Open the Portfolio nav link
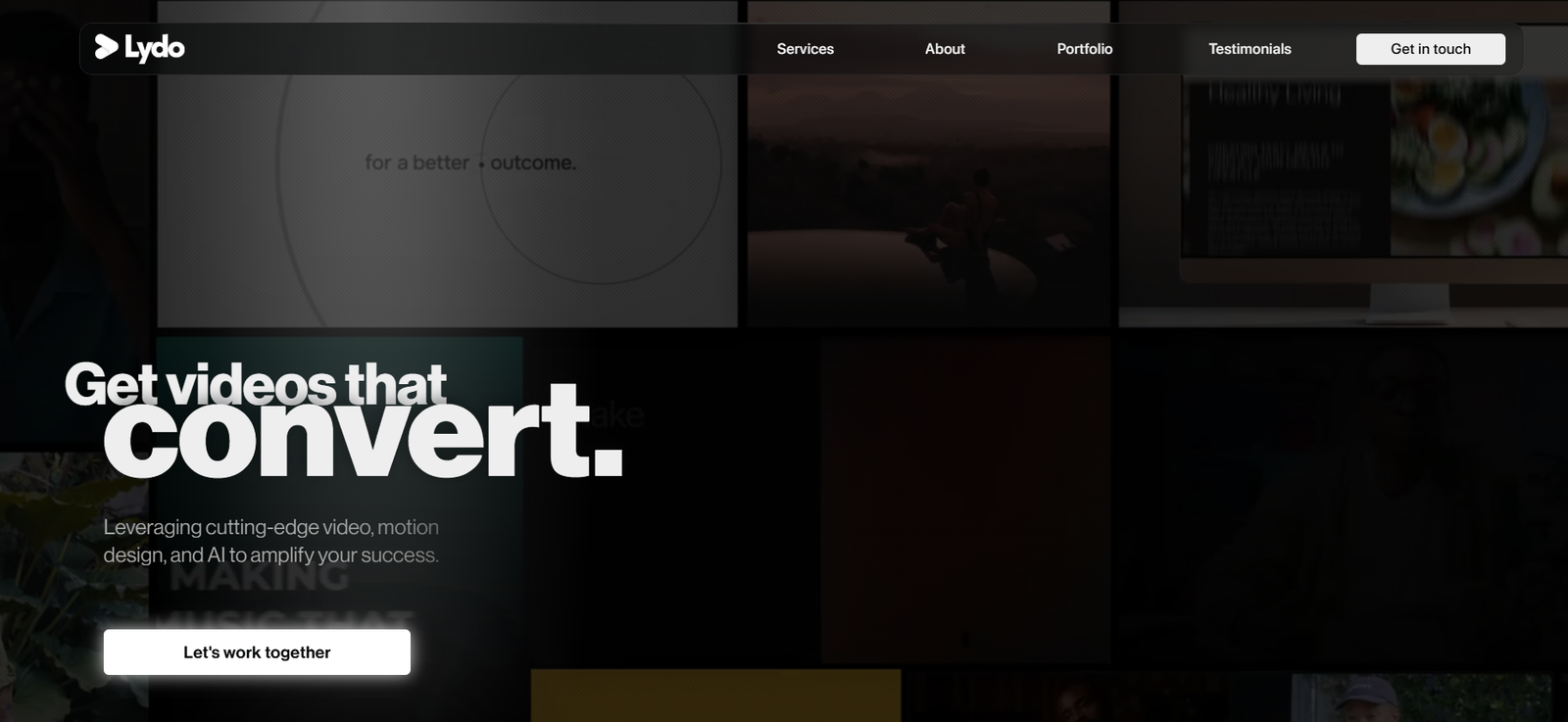Screen dimensions: 1568x722 [1084, 49]
